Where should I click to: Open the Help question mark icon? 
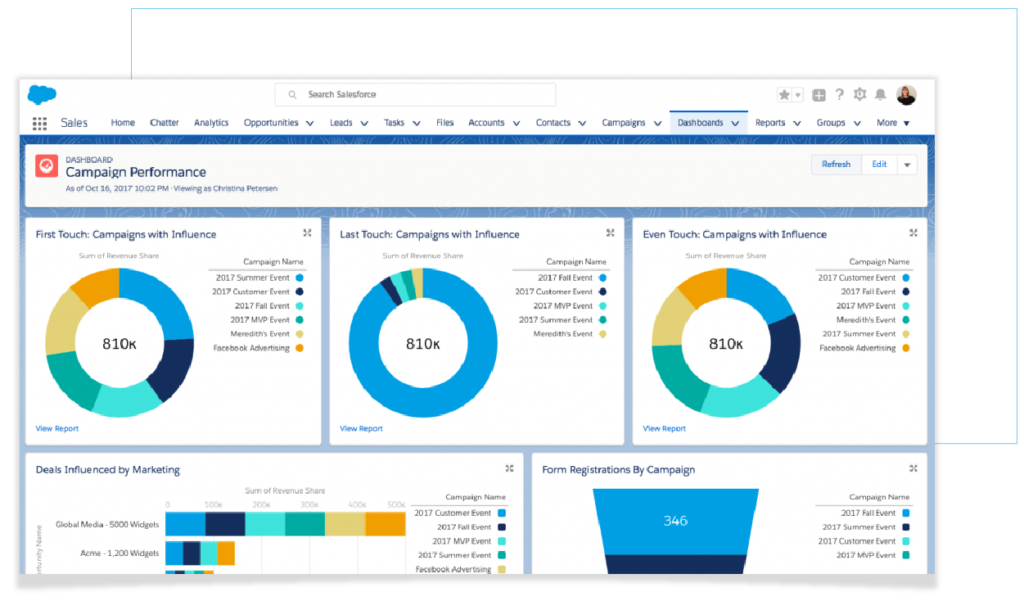pyautogui.click(x=840, y=95)
